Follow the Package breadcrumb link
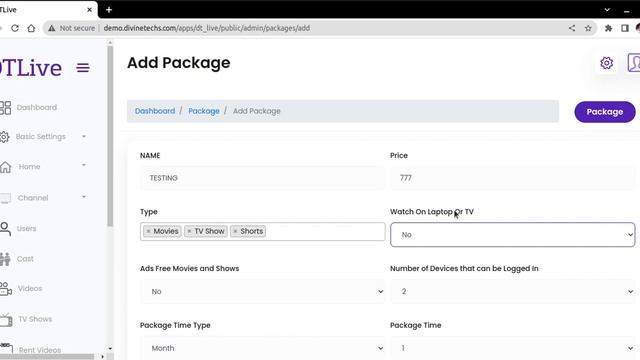 pyautogui.click(x=204, y=111)
